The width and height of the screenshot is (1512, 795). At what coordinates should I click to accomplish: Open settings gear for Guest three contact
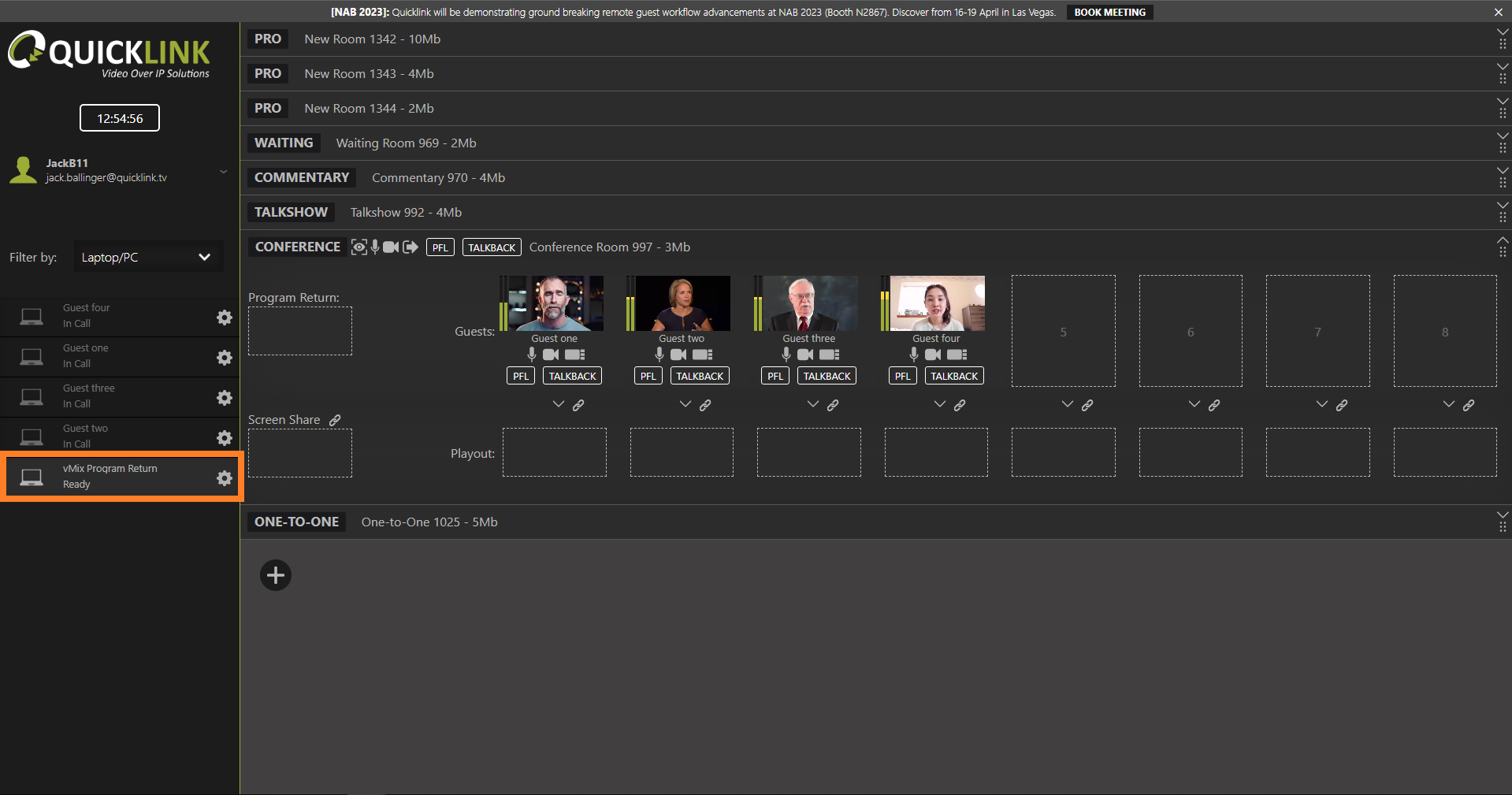225,398
